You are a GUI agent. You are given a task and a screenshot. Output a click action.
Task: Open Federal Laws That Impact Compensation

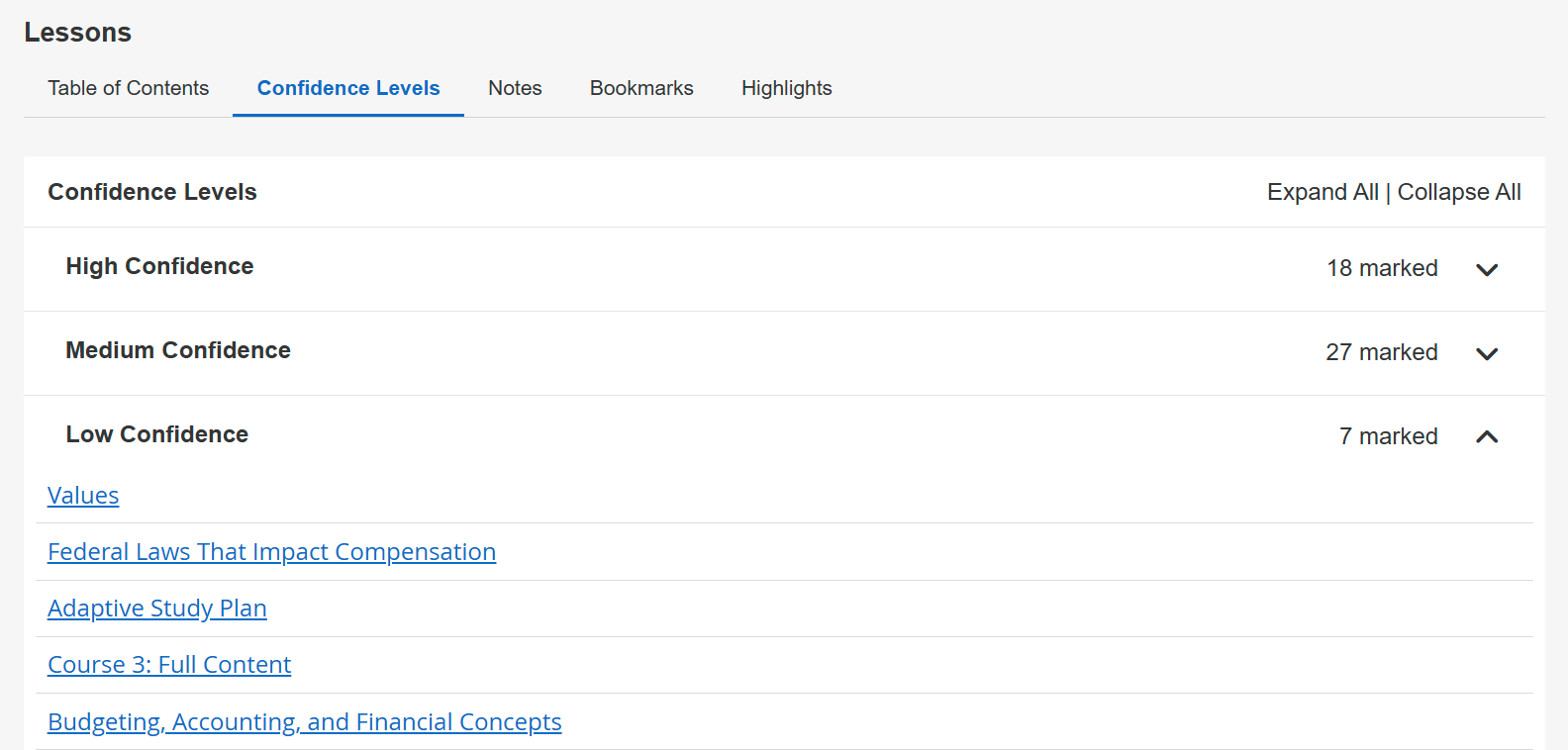point(271,552)
